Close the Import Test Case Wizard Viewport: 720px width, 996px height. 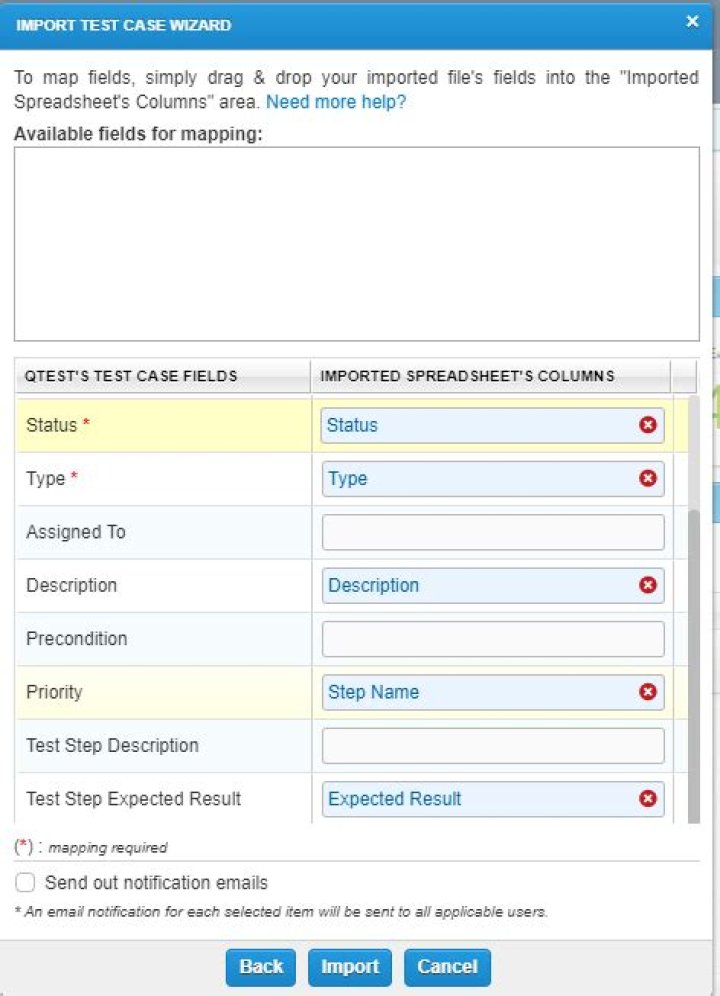click(692, 22)
